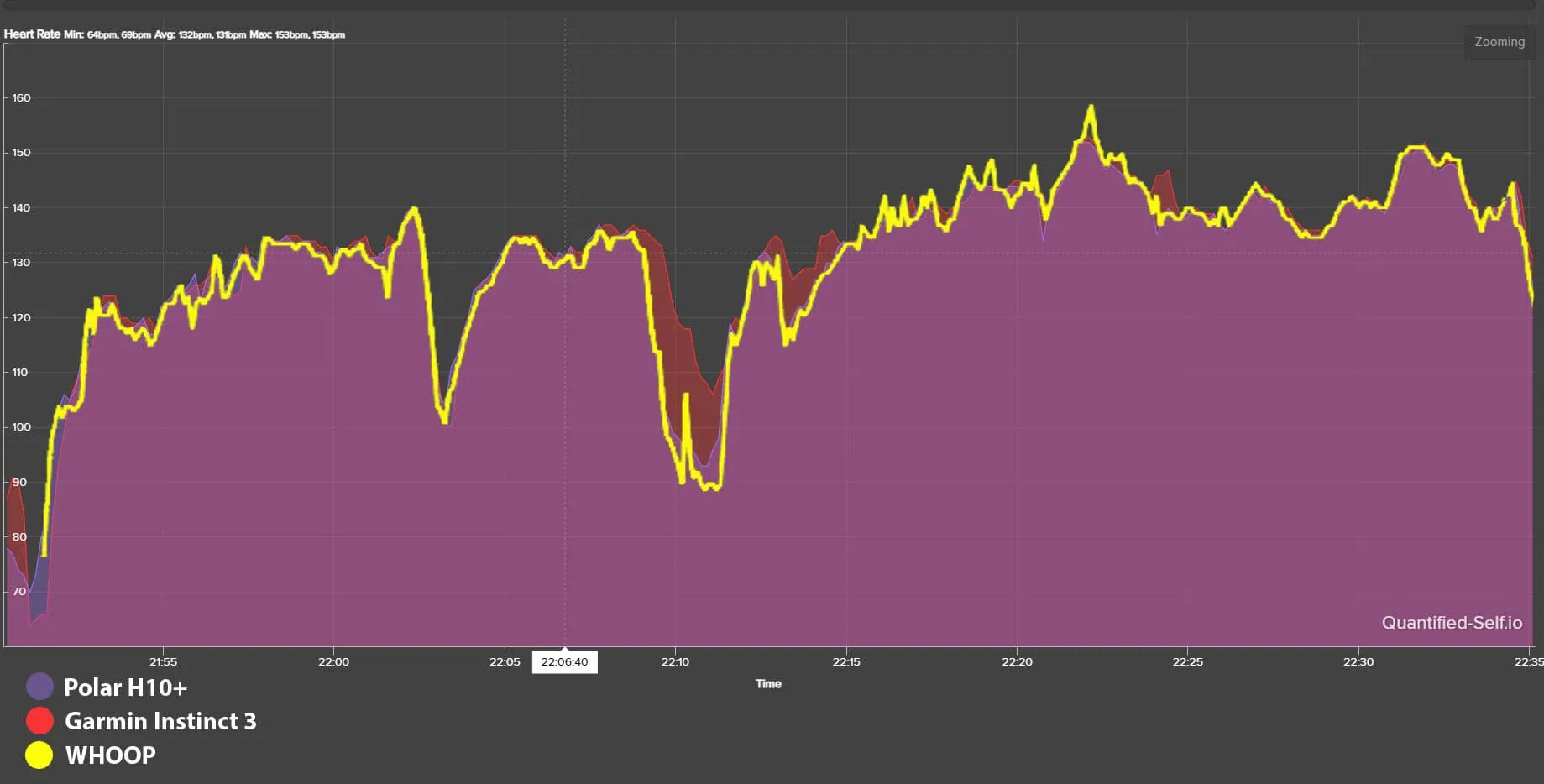Click the yellow WHOOP legend circle

[x=39, y=755]
